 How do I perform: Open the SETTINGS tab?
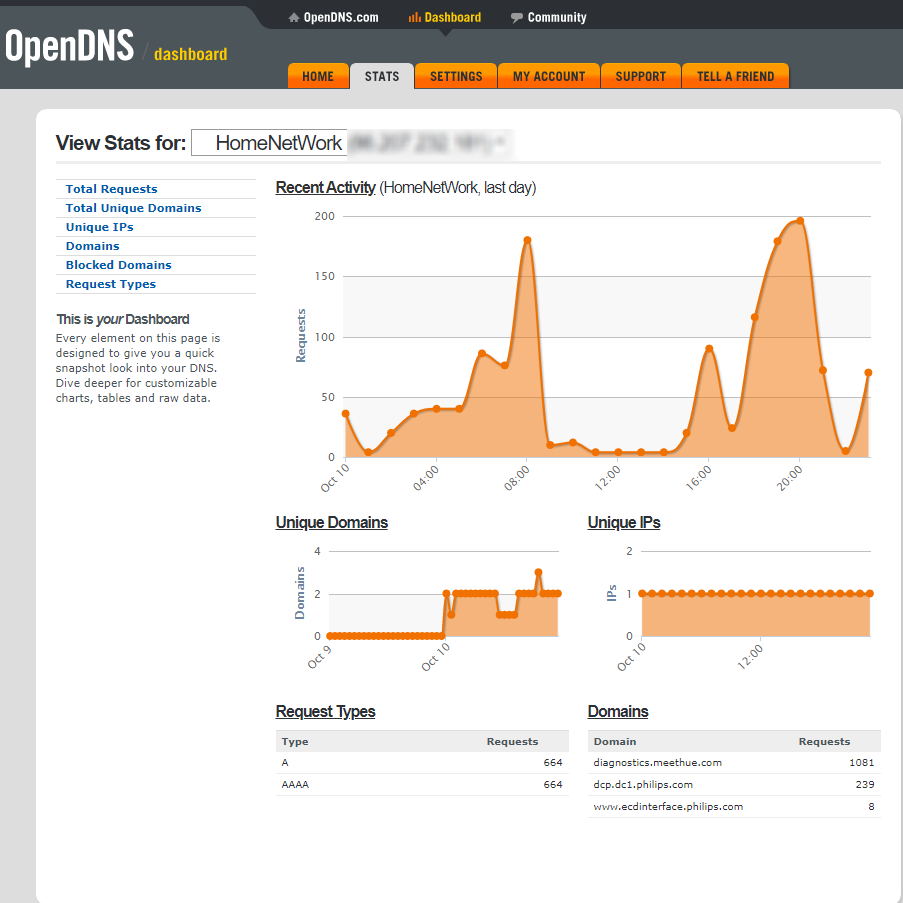(x=456, y=76)
